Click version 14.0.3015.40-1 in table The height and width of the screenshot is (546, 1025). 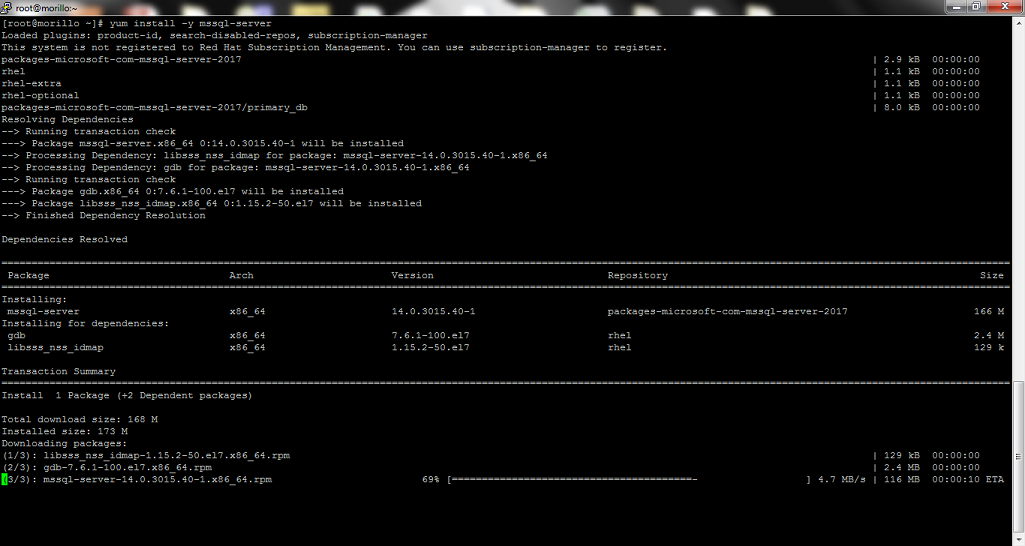(x=433, y=311)
